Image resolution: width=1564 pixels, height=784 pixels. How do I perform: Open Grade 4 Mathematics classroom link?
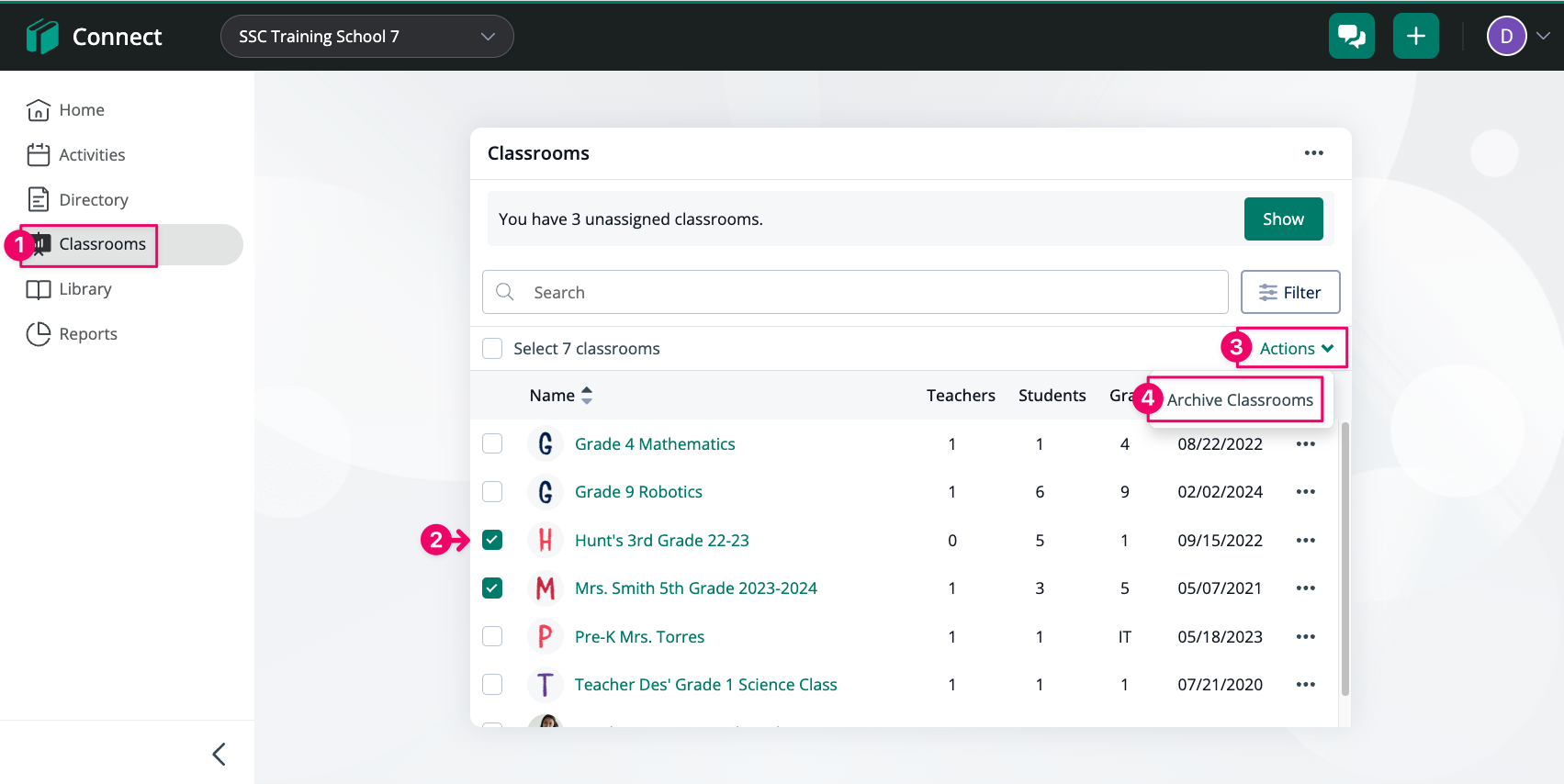655,444
